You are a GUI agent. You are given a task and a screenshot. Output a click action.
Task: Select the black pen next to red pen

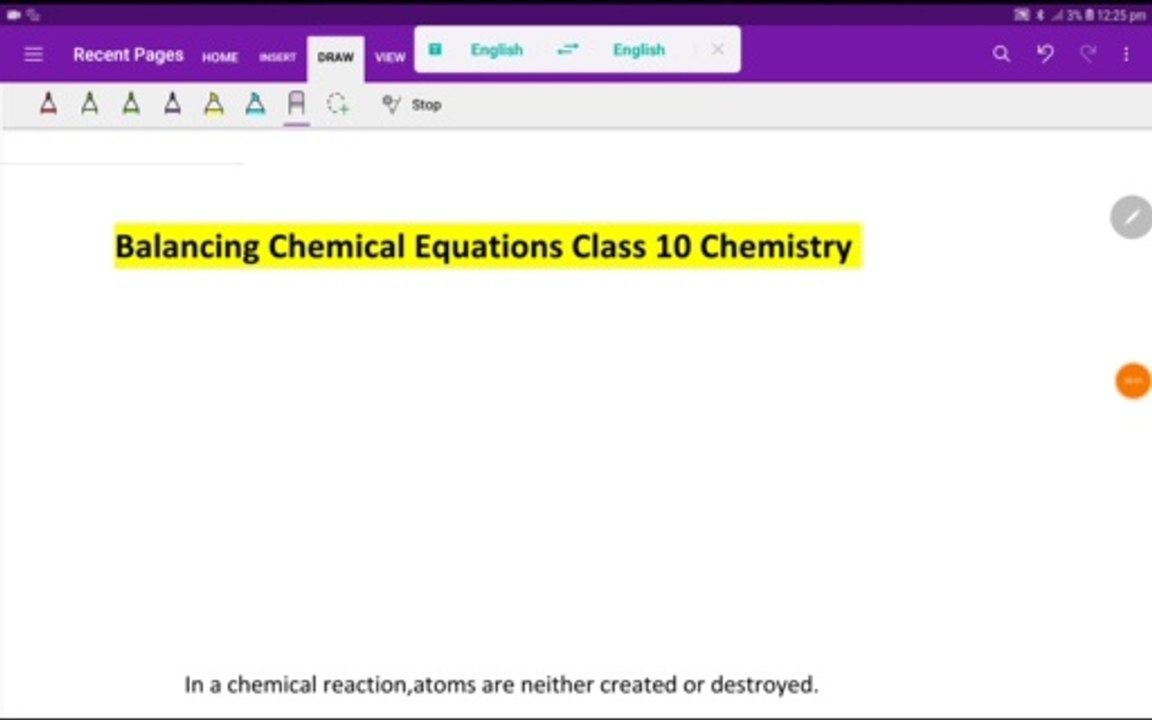pyautogui.click(x=90, y=104)
